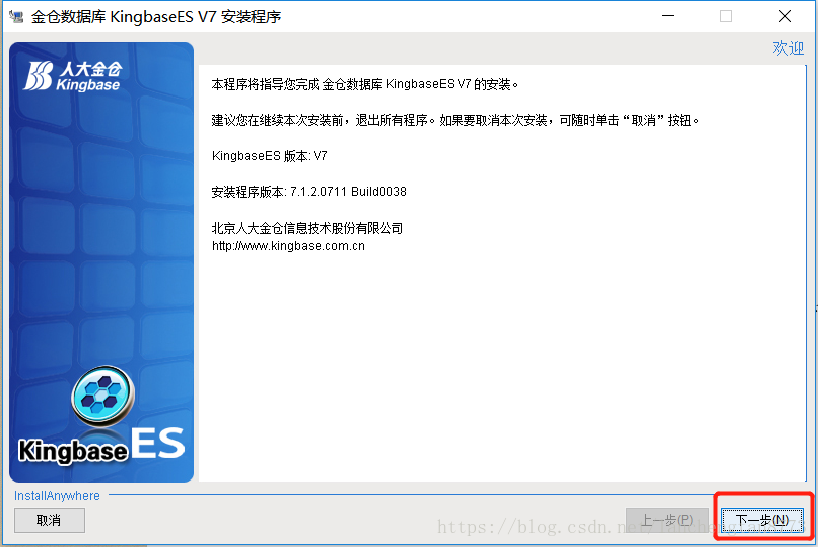The width and height of the screenshot is (818, 547).
Task: Click the http://www.kingbase.com.cn URL text
Action: pyautogui.click(x=288, y=246)
